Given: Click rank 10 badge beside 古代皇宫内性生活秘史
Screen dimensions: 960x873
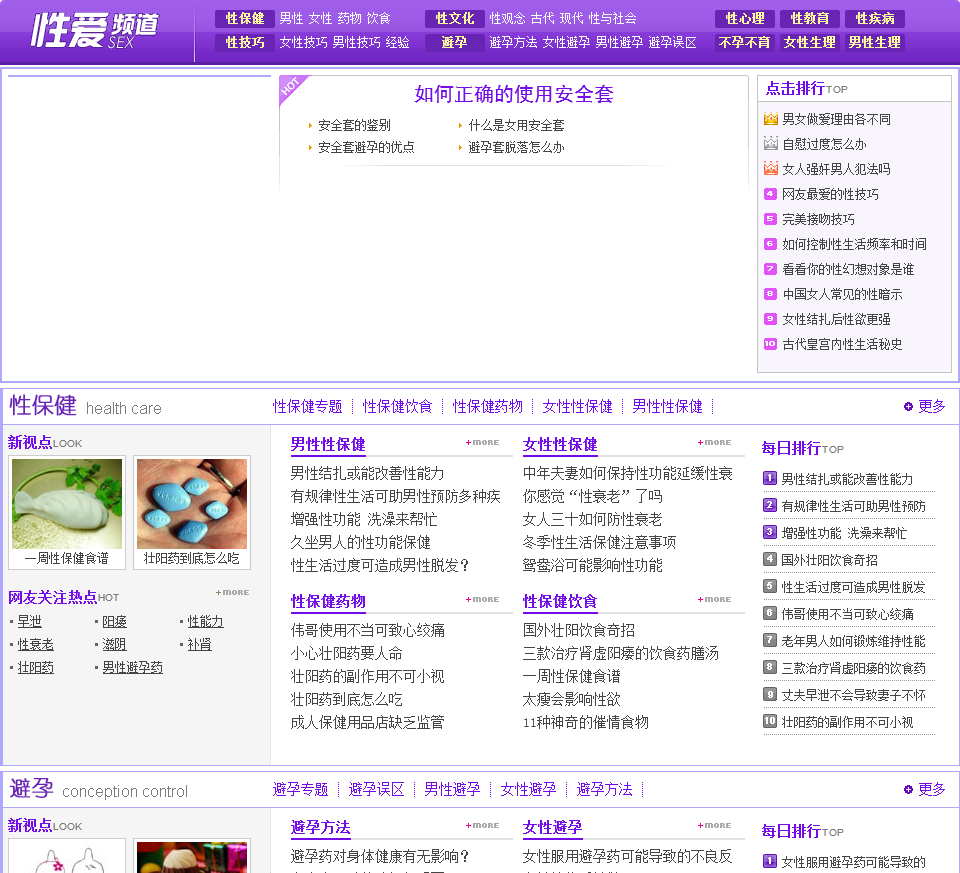Looking at the screenshot, I should point(770,344).
